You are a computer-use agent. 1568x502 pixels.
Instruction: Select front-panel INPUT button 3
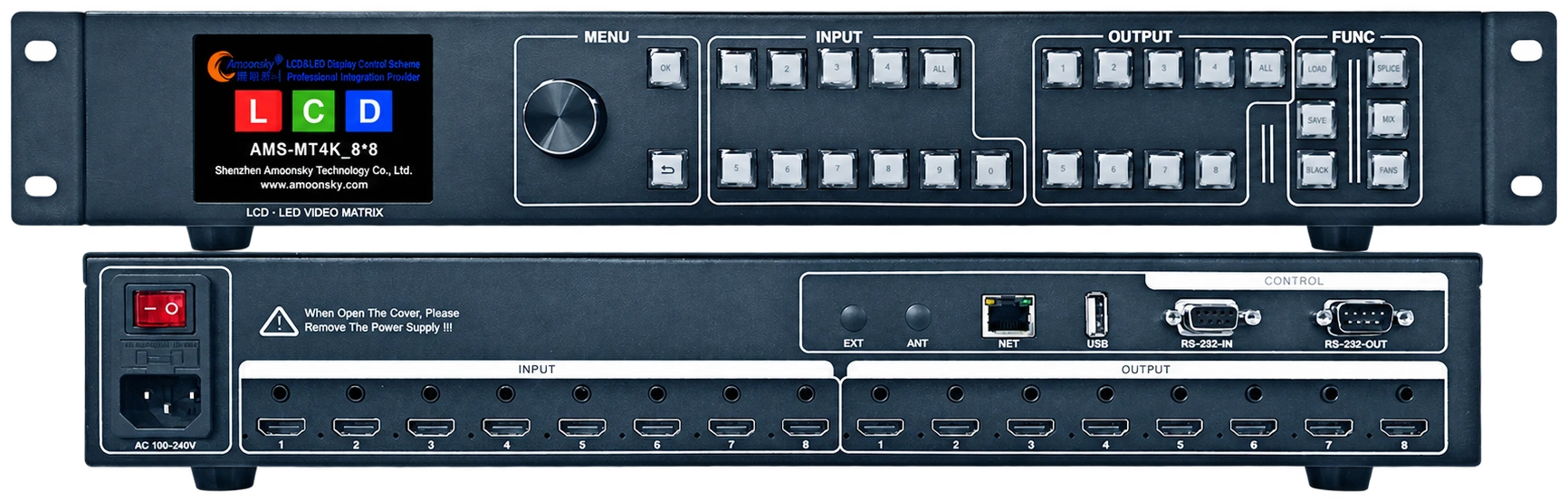coord(837,68)
